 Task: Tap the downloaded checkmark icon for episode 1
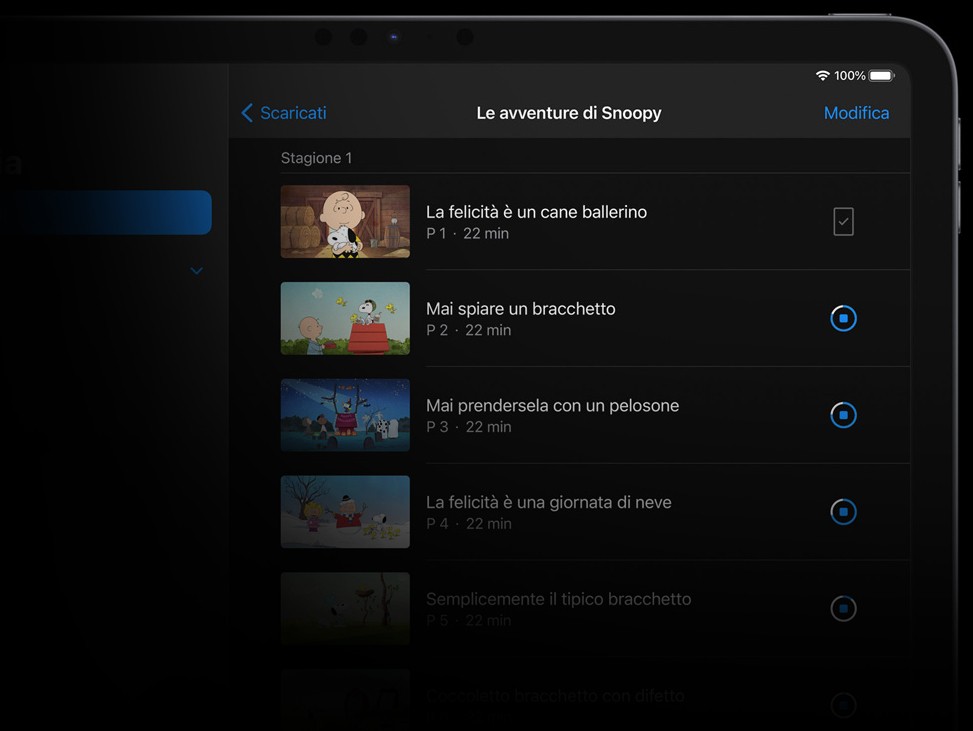tap(843, 222)
